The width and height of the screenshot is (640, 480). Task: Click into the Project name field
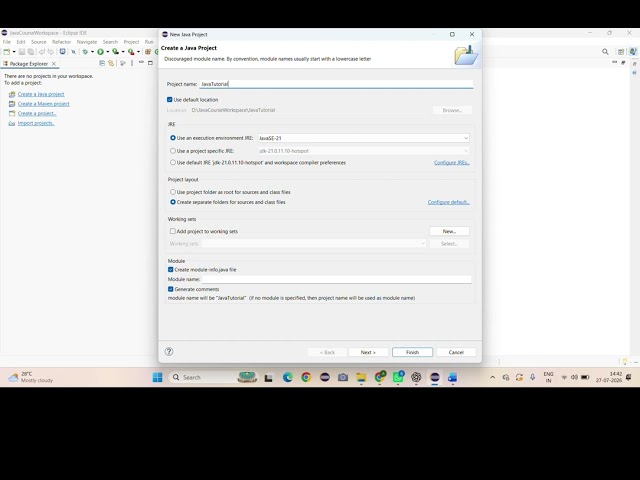pyautogui.click(x=336, y=84)
